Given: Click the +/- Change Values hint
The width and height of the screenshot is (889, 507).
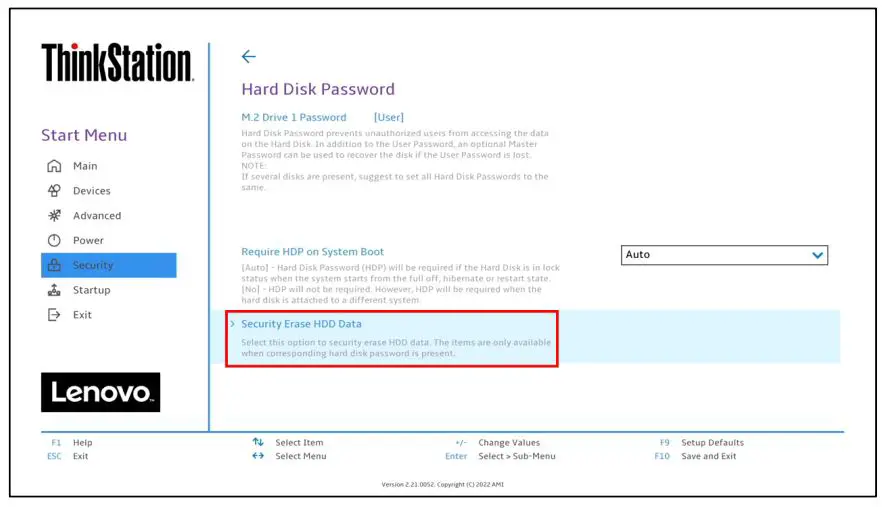Looking at the screenshot, I should (498, 442).
